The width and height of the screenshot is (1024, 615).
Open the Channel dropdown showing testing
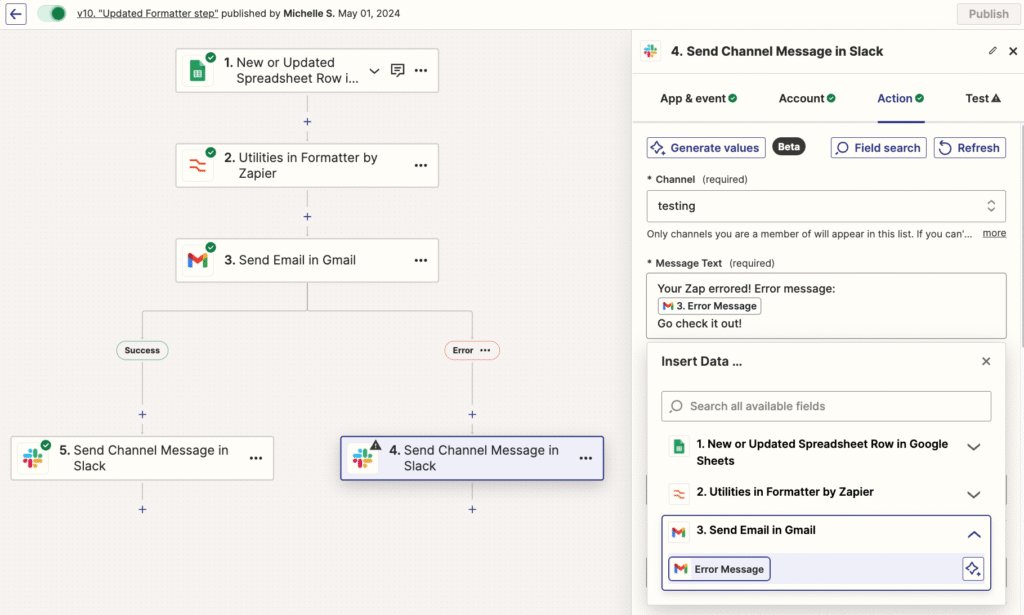826,206
